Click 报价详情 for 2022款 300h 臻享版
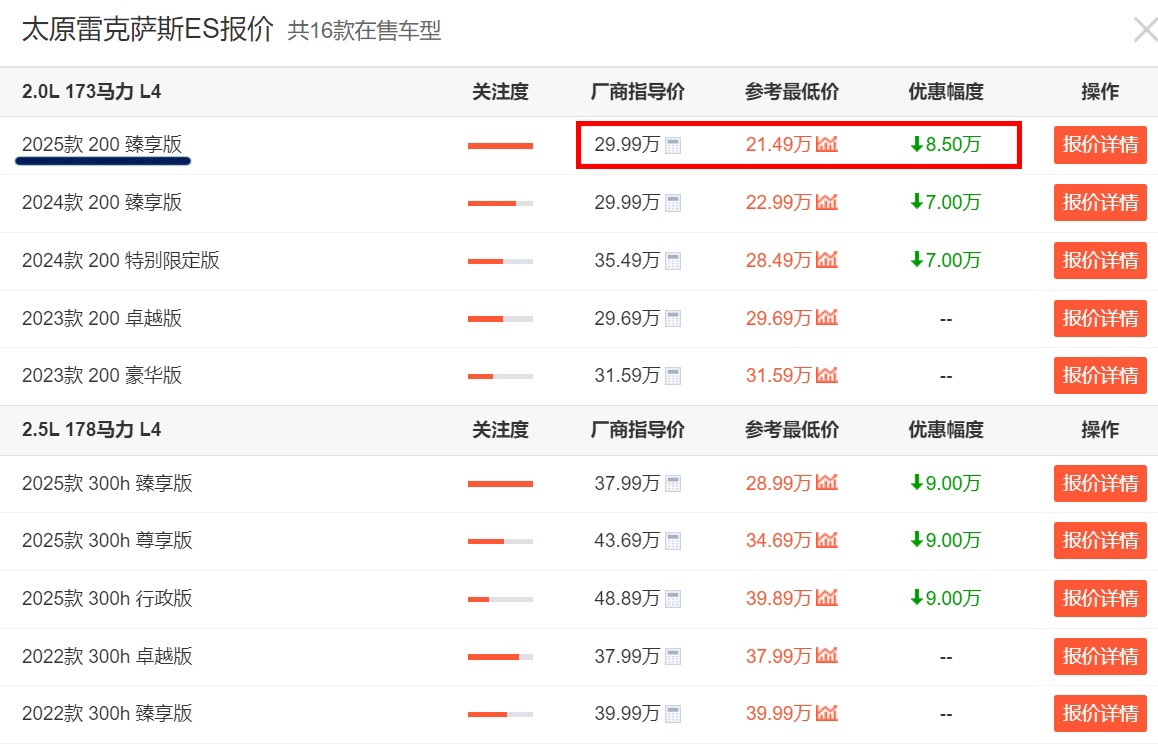The height and width of the screenshot is (744, 1158). coord(1100,713)
